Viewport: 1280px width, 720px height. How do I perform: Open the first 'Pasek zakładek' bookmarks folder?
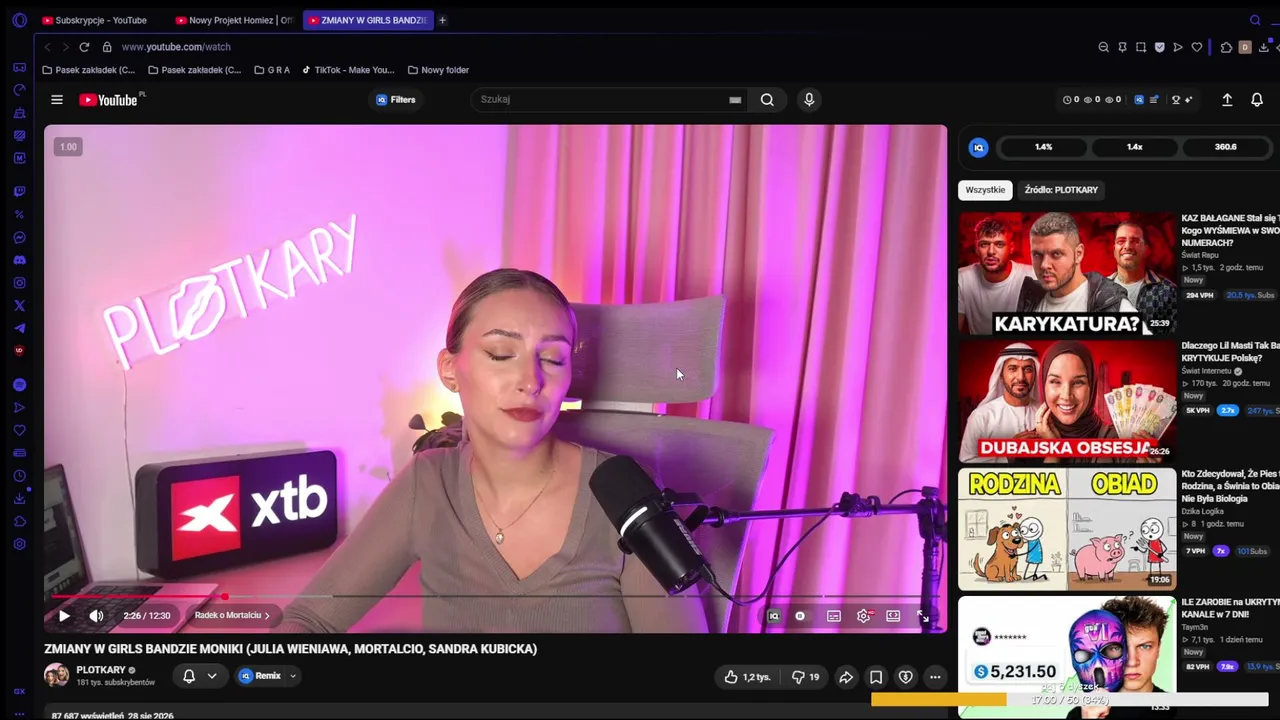pyautogui.click(x=88, y=70)
